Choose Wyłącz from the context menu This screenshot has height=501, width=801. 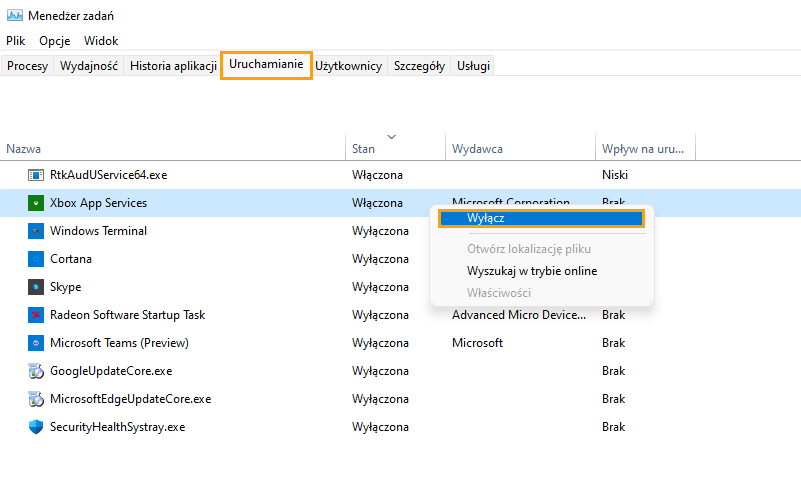[x=541, y=219]
